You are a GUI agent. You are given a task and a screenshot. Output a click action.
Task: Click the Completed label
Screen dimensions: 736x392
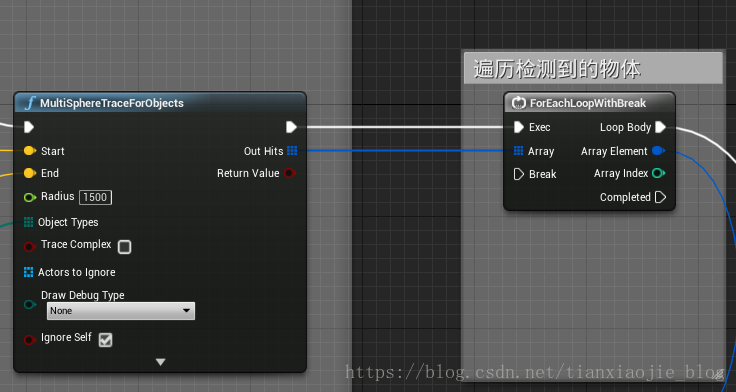click(625, 197)
